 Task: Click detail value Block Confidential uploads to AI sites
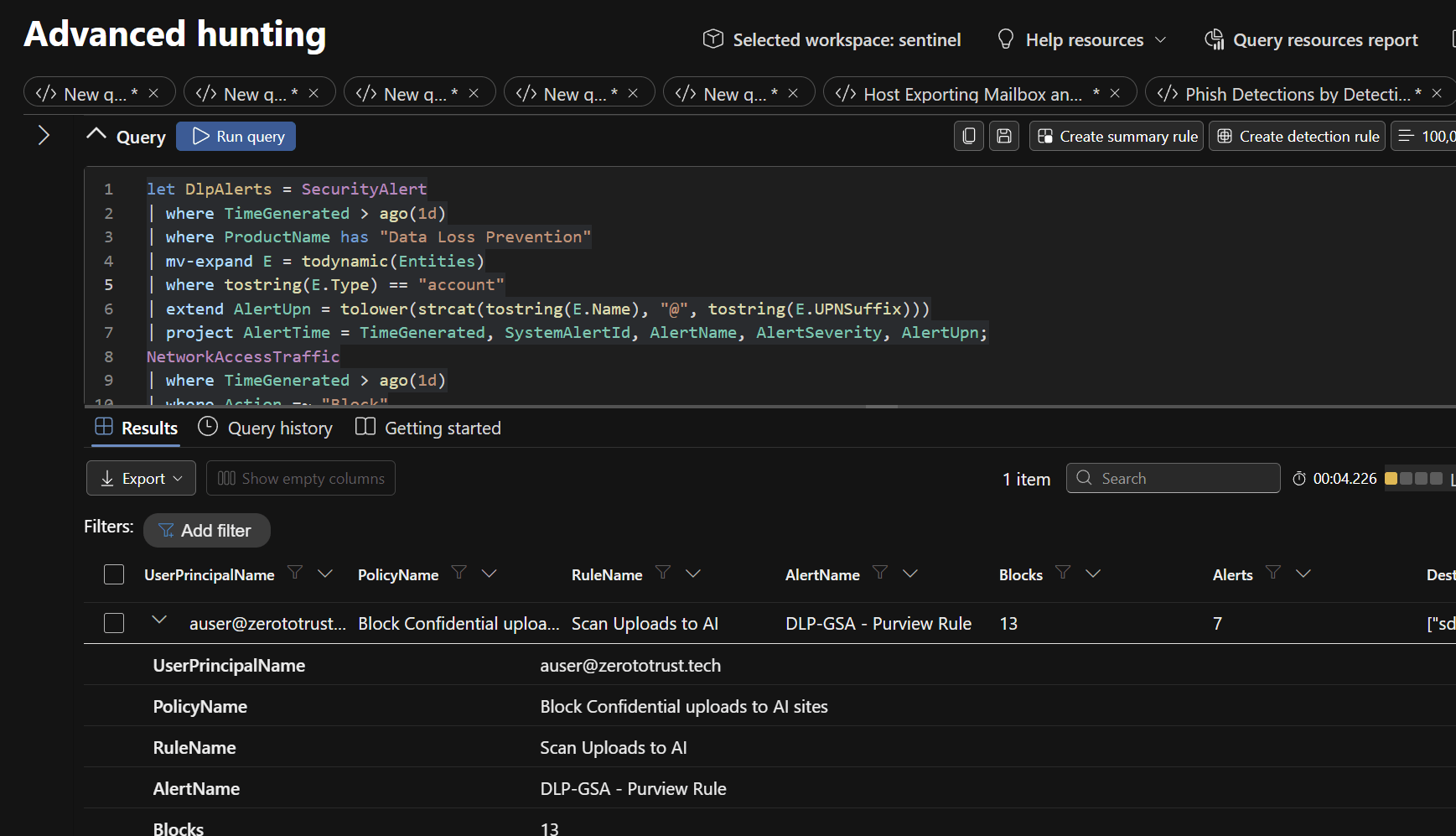(684, 706)
